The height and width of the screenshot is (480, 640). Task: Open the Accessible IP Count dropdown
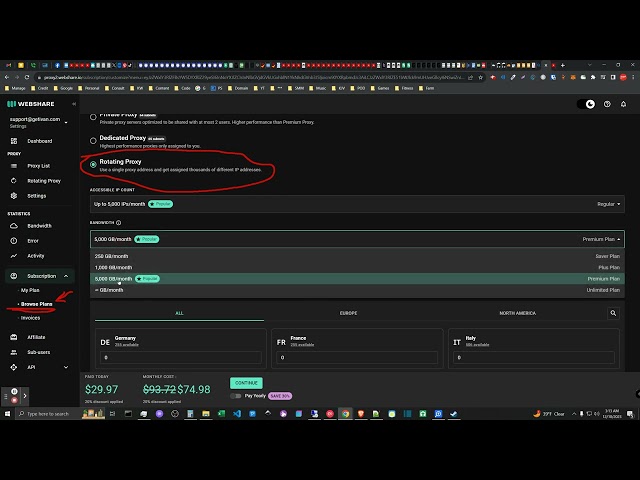[357, 204]
